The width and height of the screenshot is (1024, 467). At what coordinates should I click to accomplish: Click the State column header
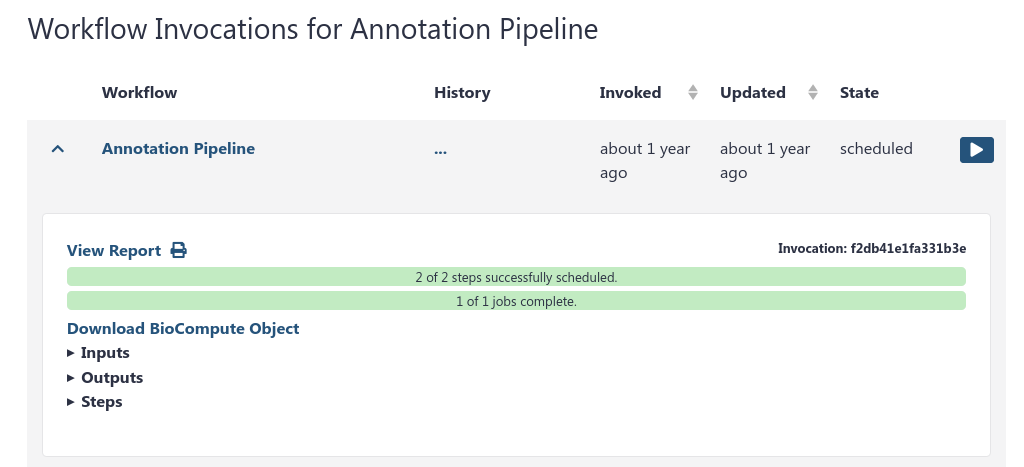click(859, 93)
